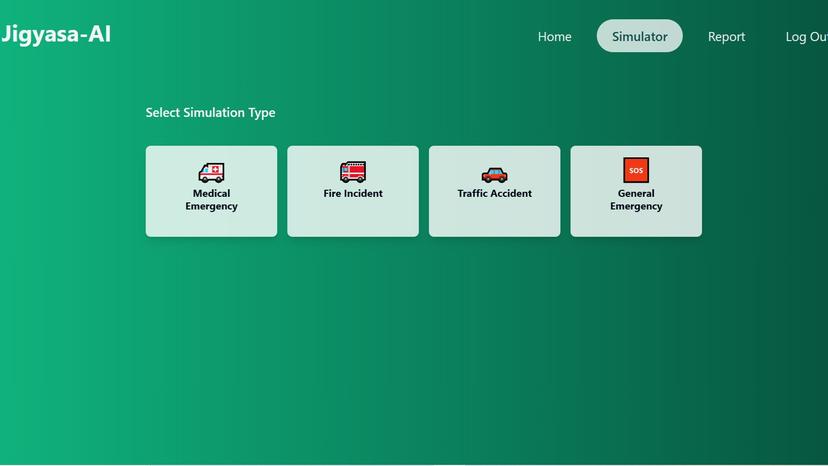Click the 'Medical Emergency' text label
This screenshot has width=828, height=466.
point(211,200)
